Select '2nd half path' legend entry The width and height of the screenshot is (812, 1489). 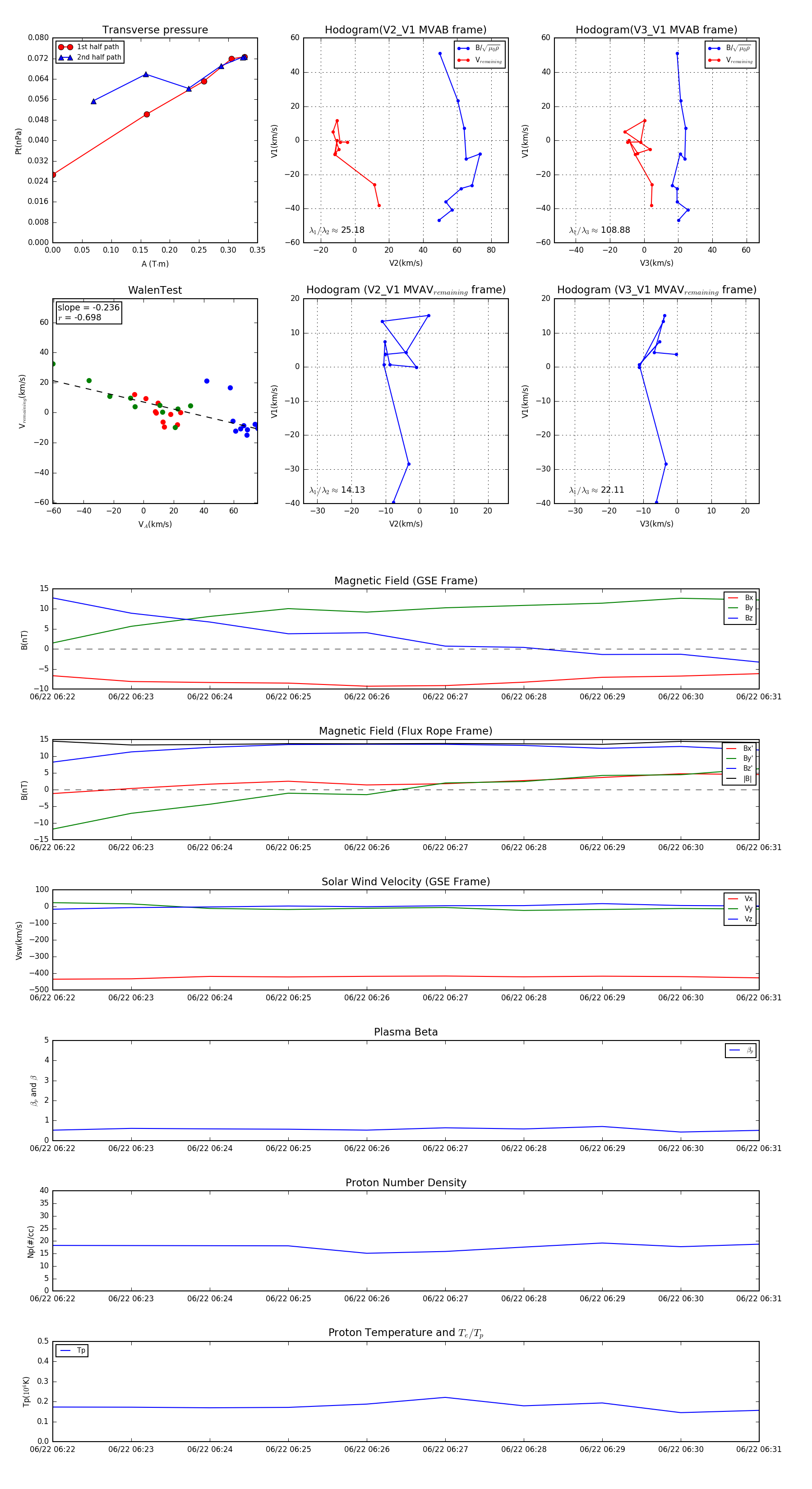tap(90, 57)
